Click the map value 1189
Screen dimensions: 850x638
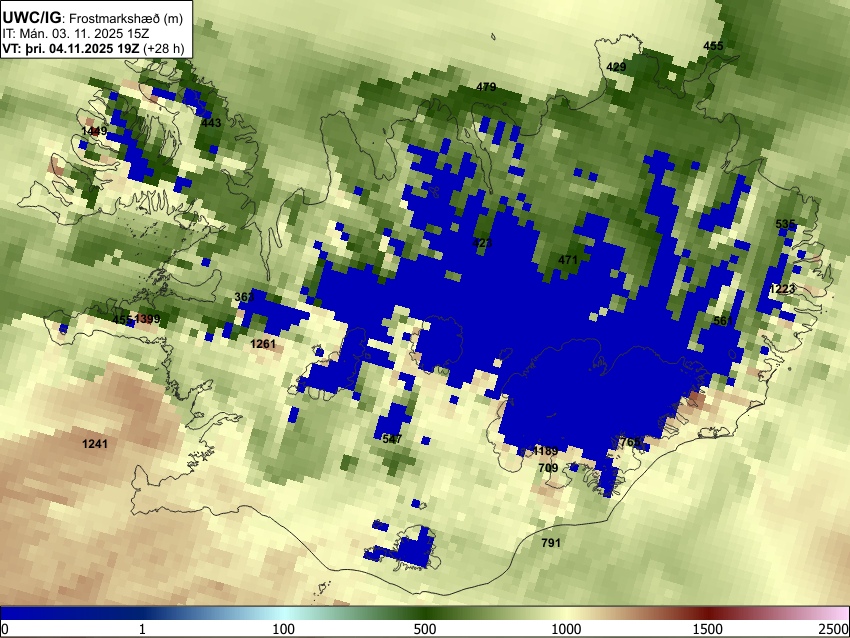click(x=545, y=451)
